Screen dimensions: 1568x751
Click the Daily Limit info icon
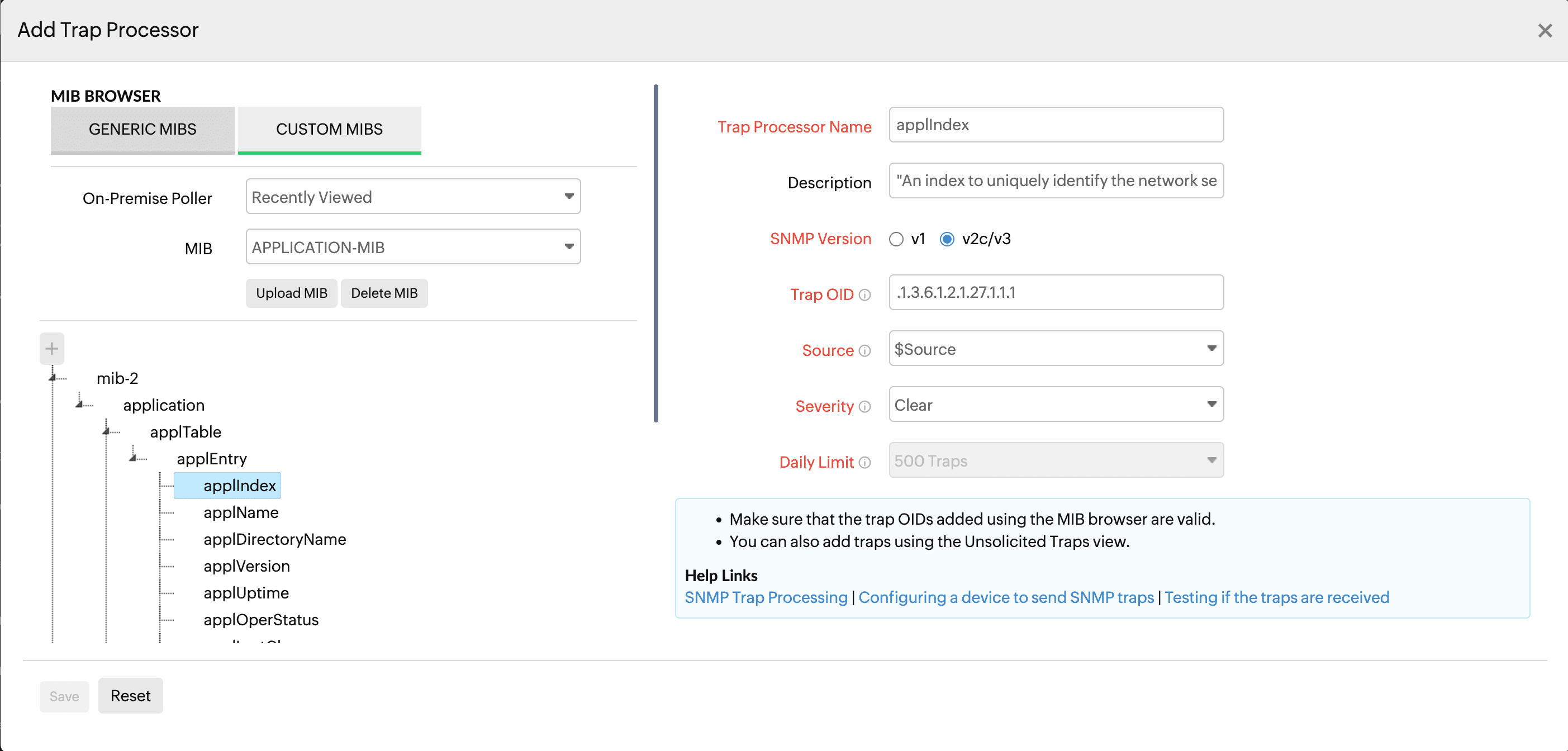click(864, 463)
